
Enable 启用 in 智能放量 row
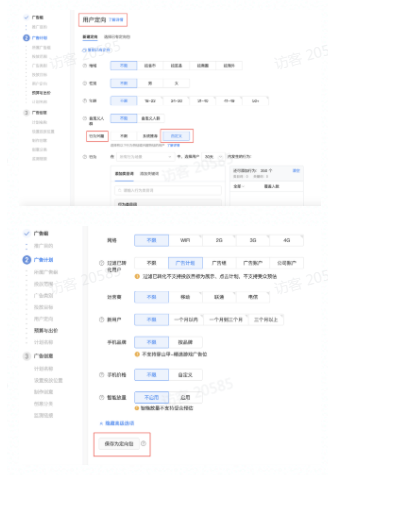pyautogui.click(x=185, y=398)
